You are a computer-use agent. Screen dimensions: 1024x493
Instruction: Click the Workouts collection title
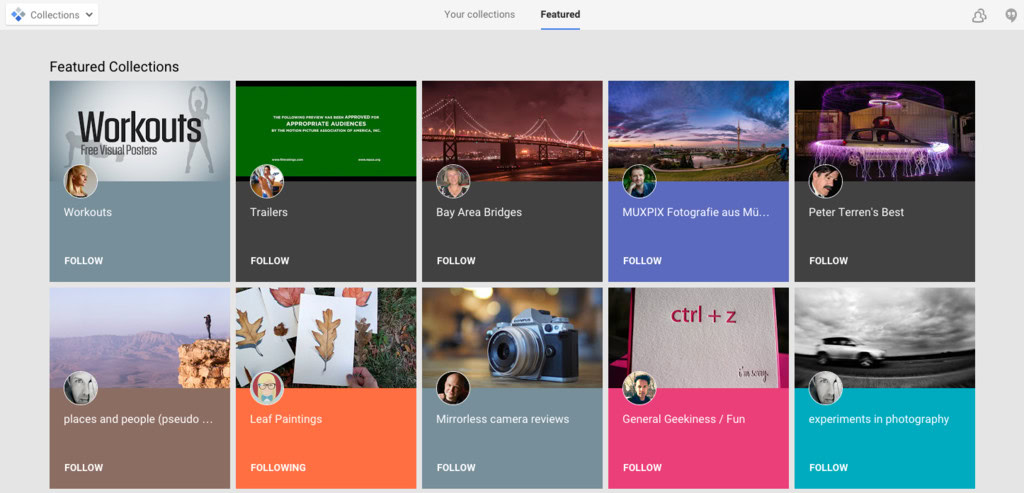88,212
